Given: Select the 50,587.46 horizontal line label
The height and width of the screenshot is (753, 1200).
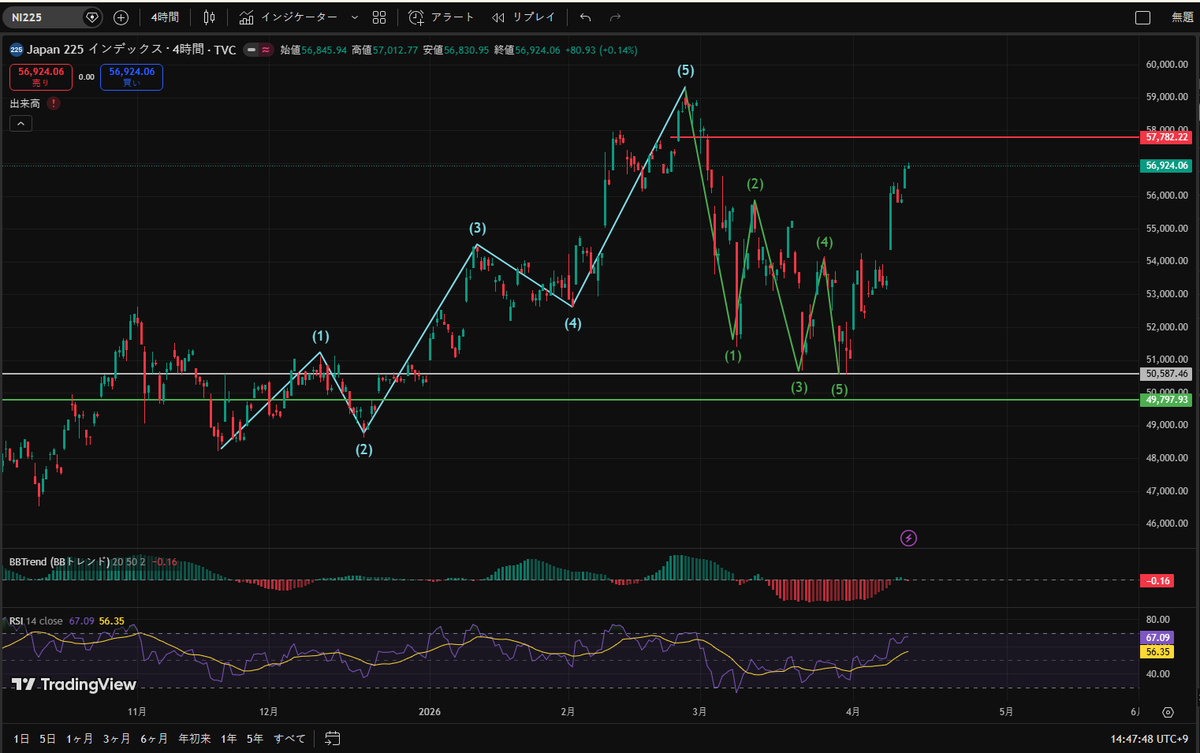Looking at the screenshot, I should [1167, 374].
